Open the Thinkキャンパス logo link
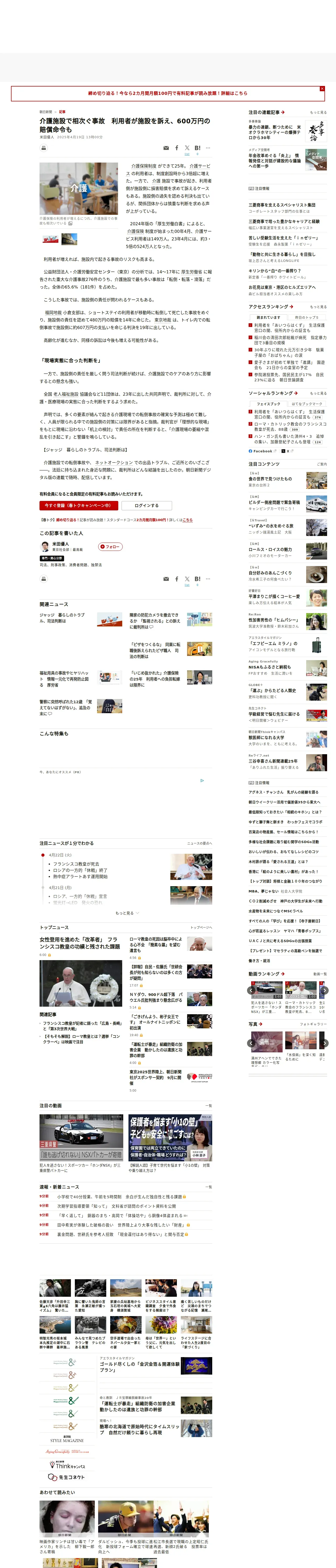 coord(67,1465)
